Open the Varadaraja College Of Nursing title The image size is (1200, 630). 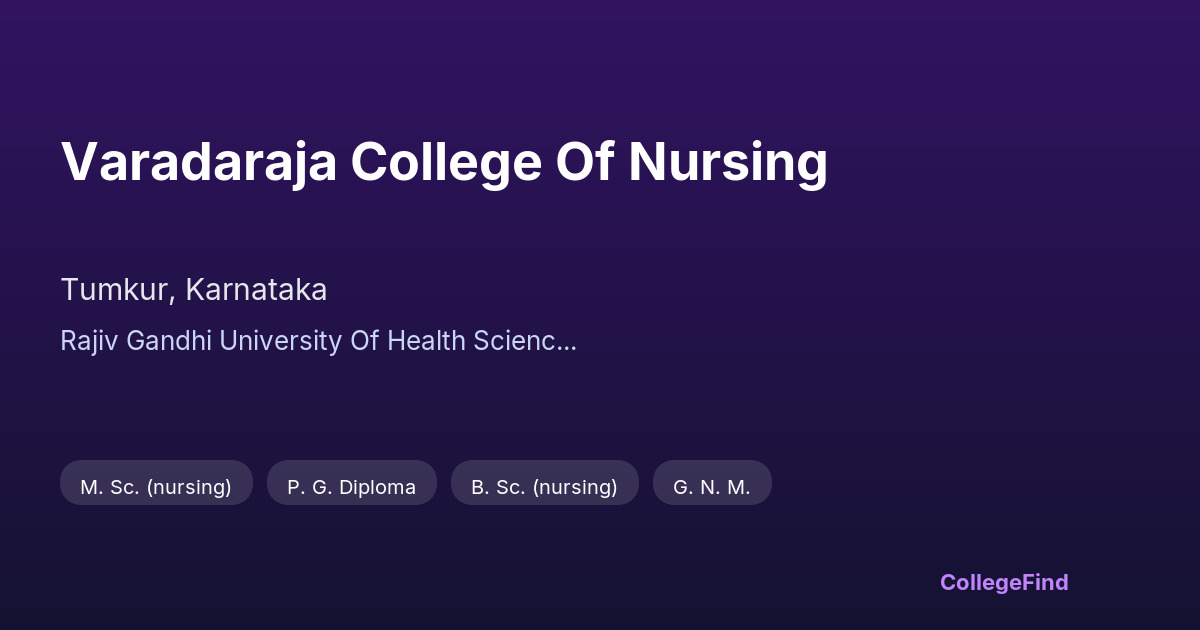pyautogui.click(x=444, y=162)
